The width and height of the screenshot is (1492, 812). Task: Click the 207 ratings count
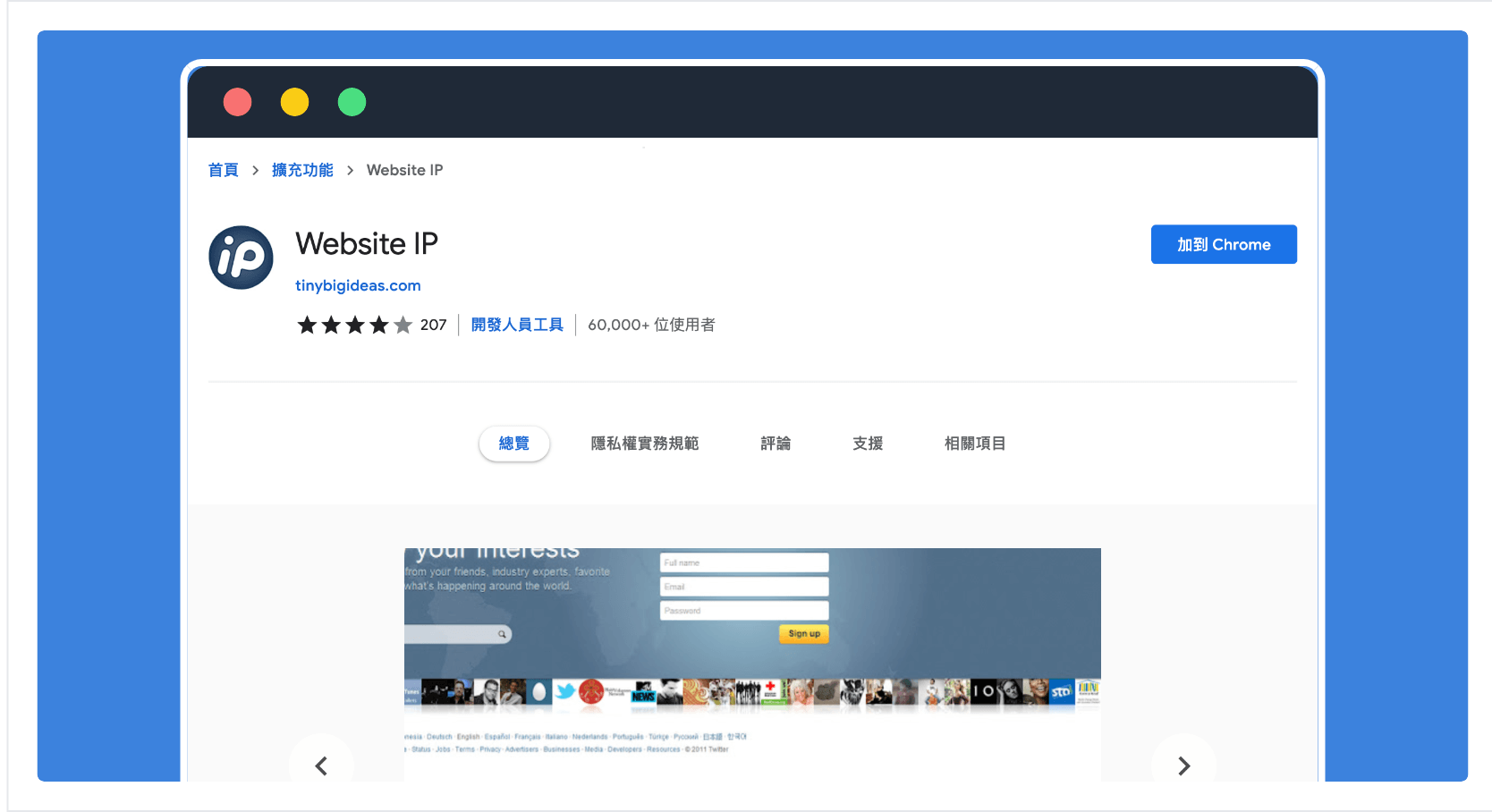435,325
